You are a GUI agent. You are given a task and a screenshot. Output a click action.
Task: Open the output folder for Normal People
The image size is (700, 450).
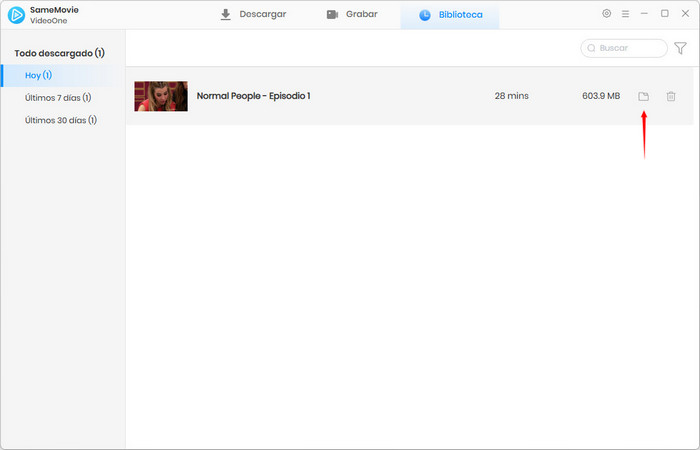[x=644, y=96]
